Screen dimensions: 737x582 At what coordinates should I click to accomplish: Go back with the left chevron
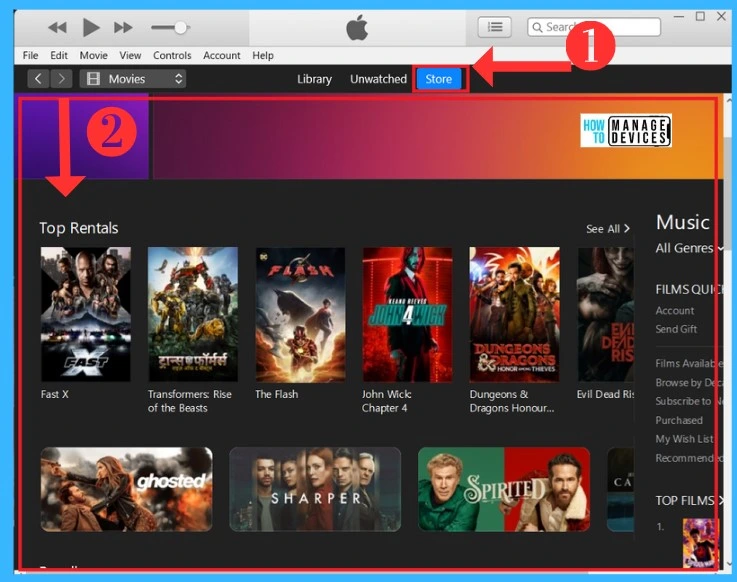[39, 79]
